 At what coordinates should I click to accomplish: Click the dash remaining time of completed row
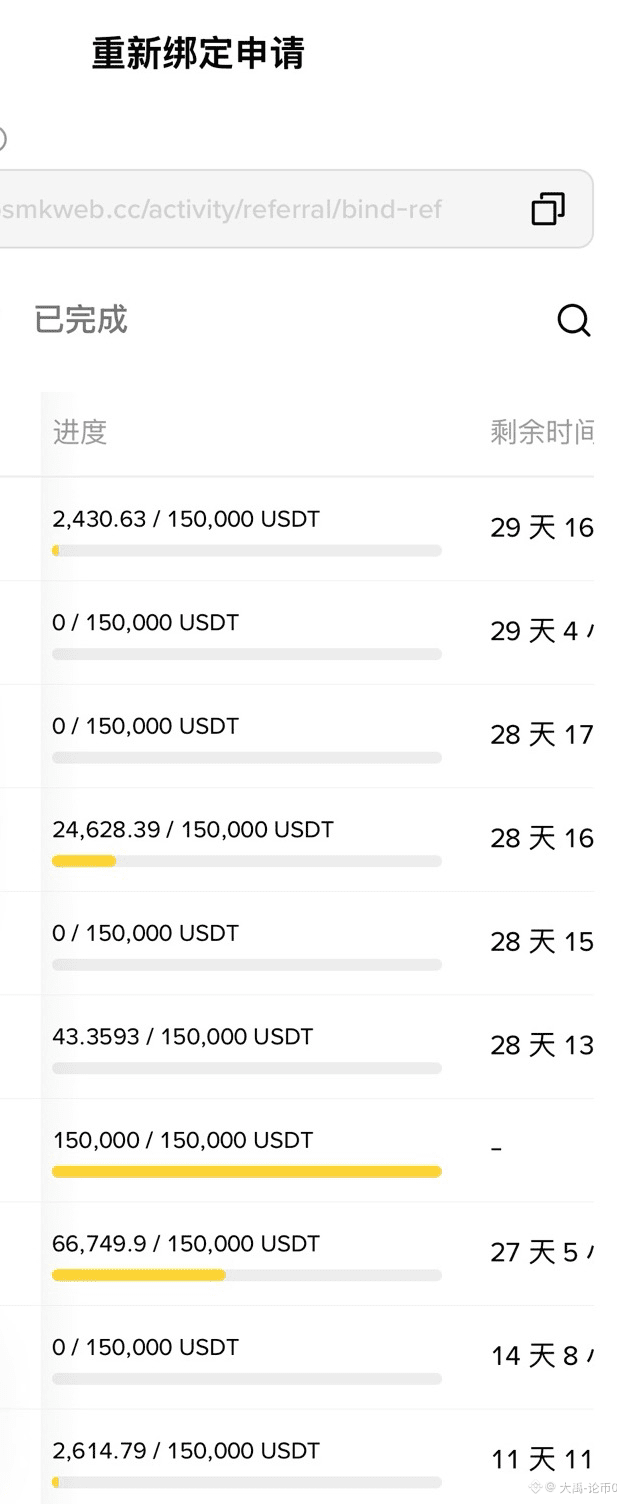point(497,1149)
